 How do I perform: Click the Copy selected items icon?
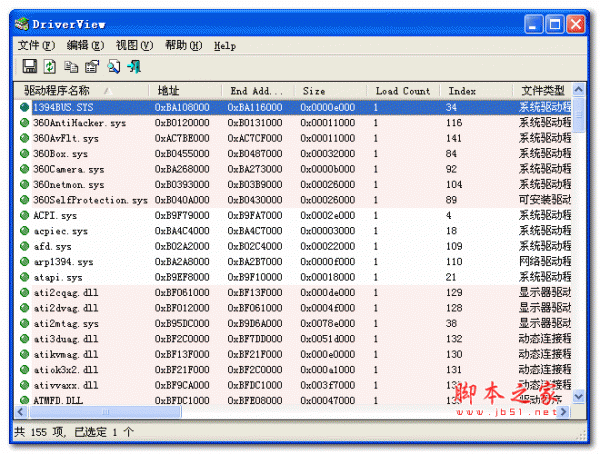click(x=70, y=67)
